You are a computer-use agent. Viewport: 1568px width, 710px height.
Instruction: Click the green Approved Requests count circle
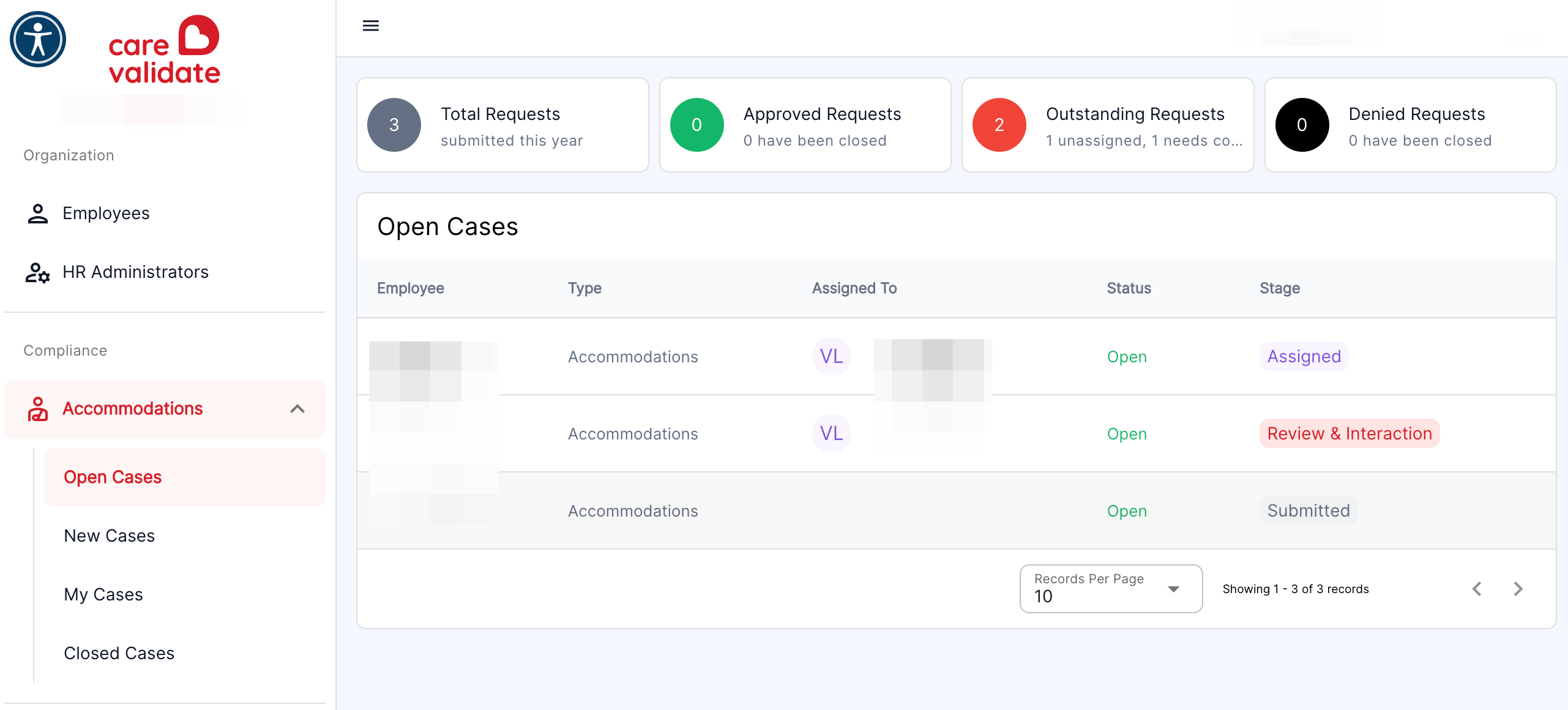click(x=696, y=125)
